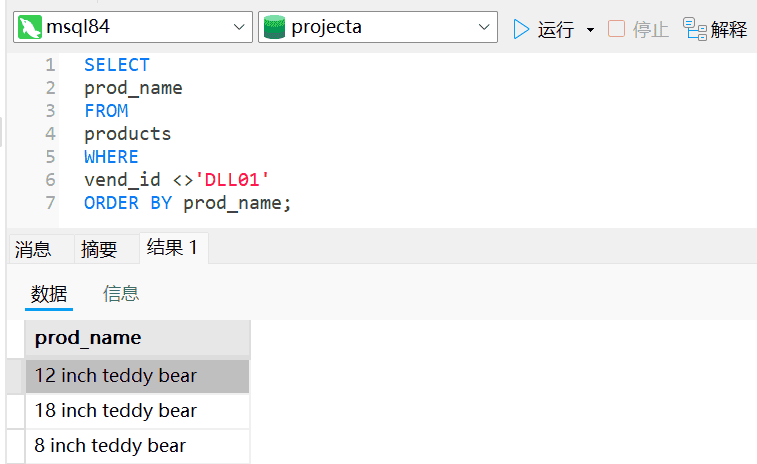The height and width of the screenshot is (464, 757).
Task: Click the row selector beside 12 inch teddy bear
Action: click(x=15, y=376)
